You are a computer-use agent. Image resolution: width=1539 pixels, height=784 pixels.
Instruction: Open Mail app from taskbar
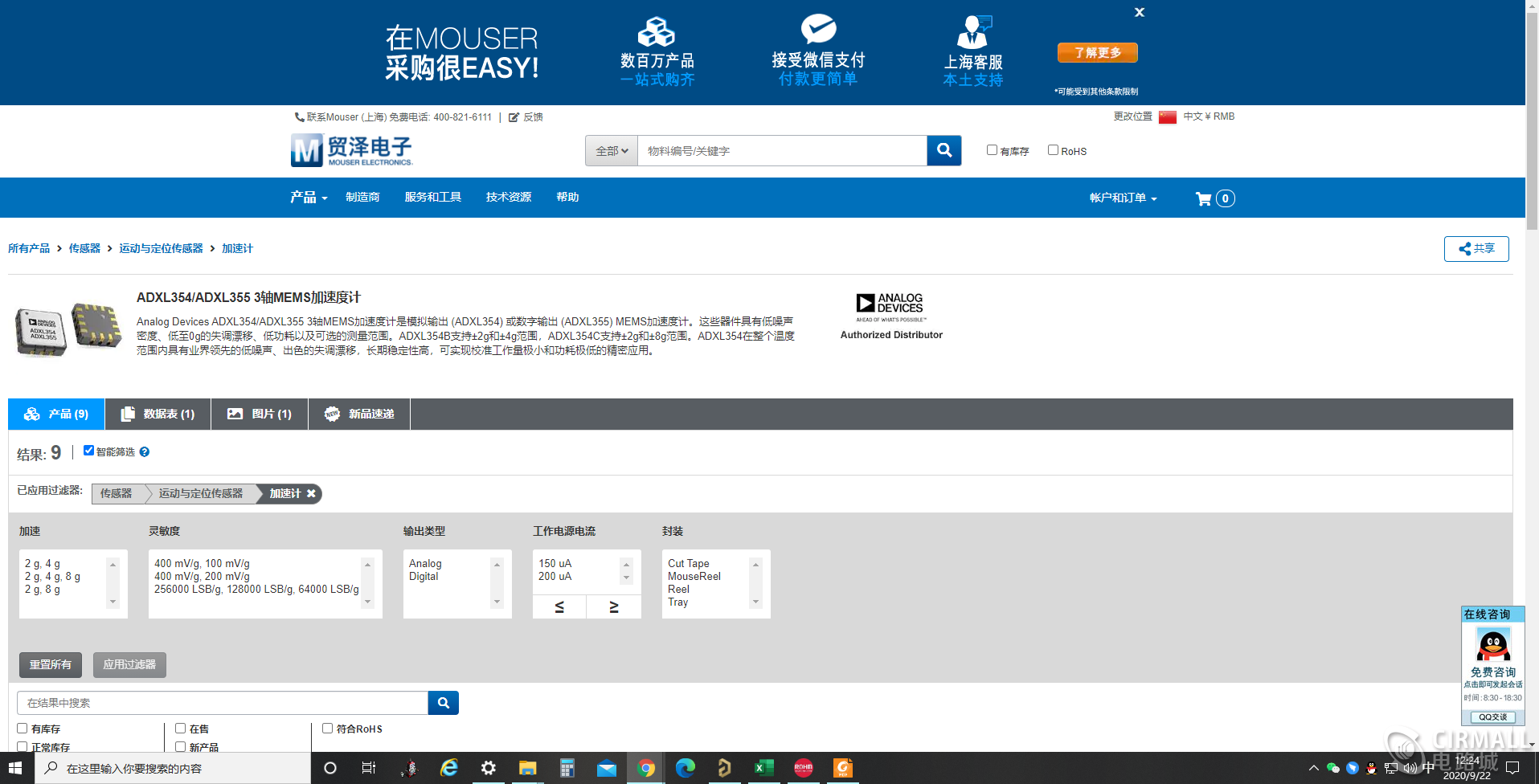click(x=607, y=768)
